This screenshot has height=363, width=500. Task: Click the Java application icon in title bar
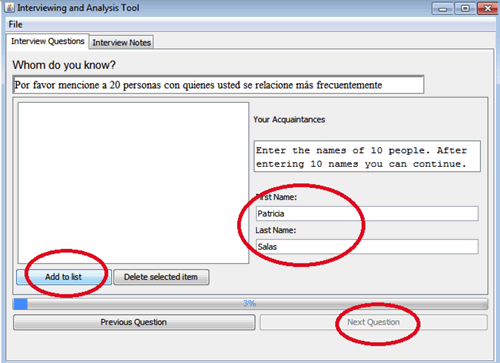click(10, 8)
